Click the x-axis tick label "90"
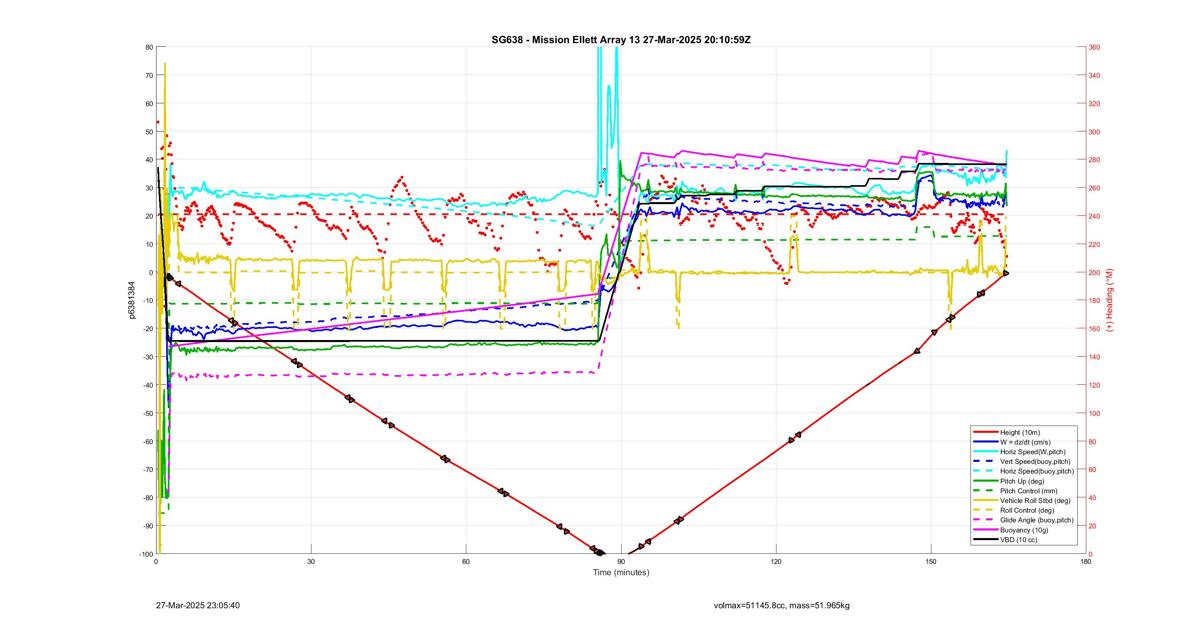 point(621,561)
